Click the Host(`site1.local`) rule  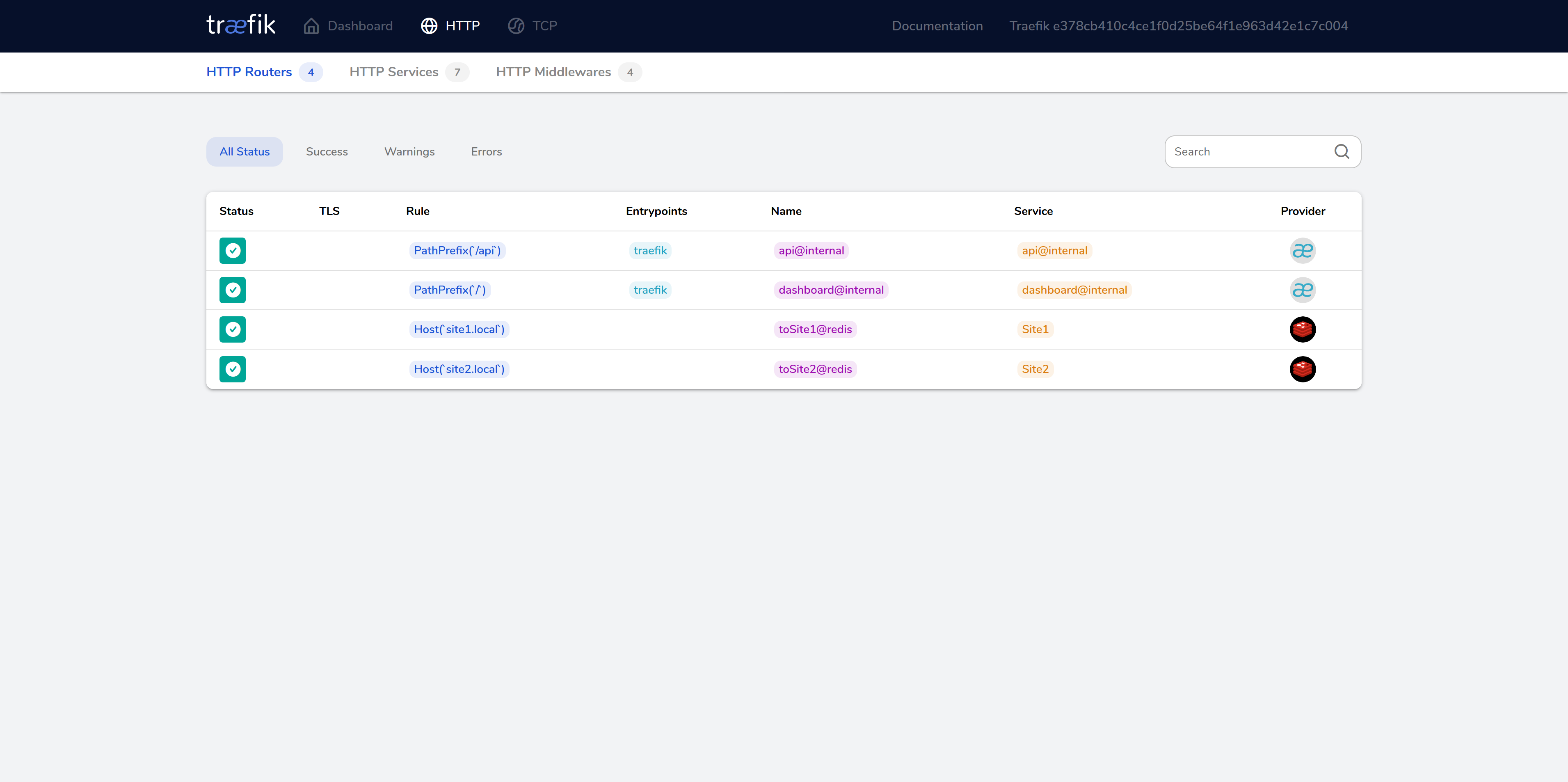pyautogui.click(x=459, y=329)
